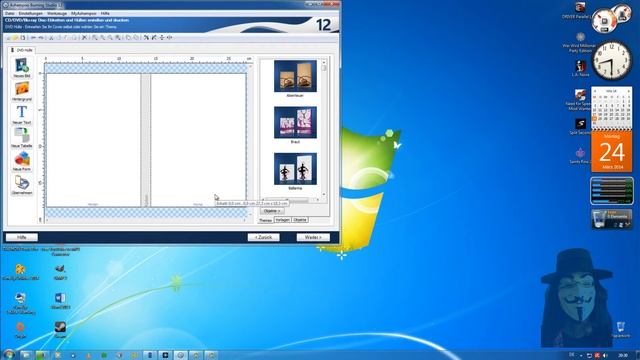Image resolution: width=640 pixels, height=360 pixels.
Task: Choose the Neue Form shape tool
Action: [22, 161]
